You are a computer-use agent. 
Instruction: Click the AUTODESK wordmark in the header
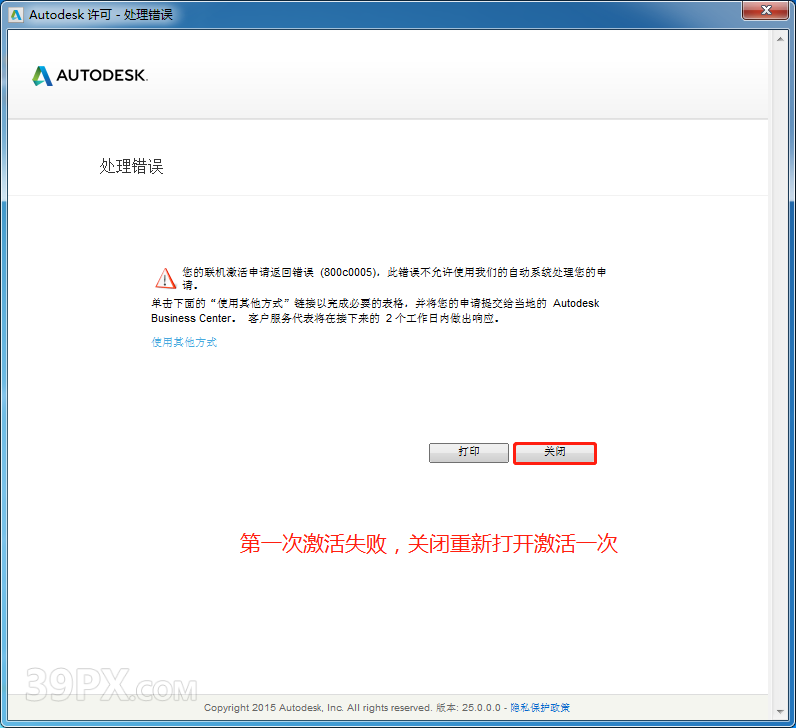(x=102, y=76)
